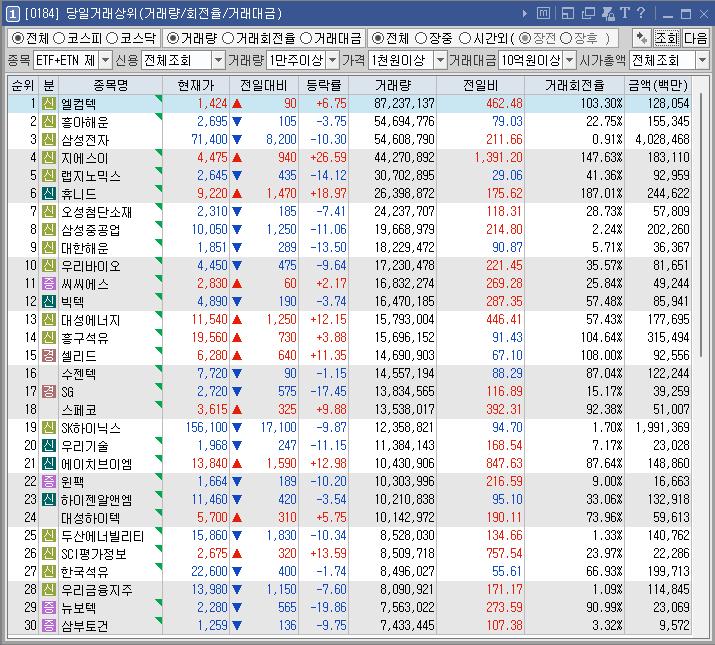The width and height of the screenshot is (715, 645).
Task: Open the 'm' memo icon in title bar
Action: point(543,14)
